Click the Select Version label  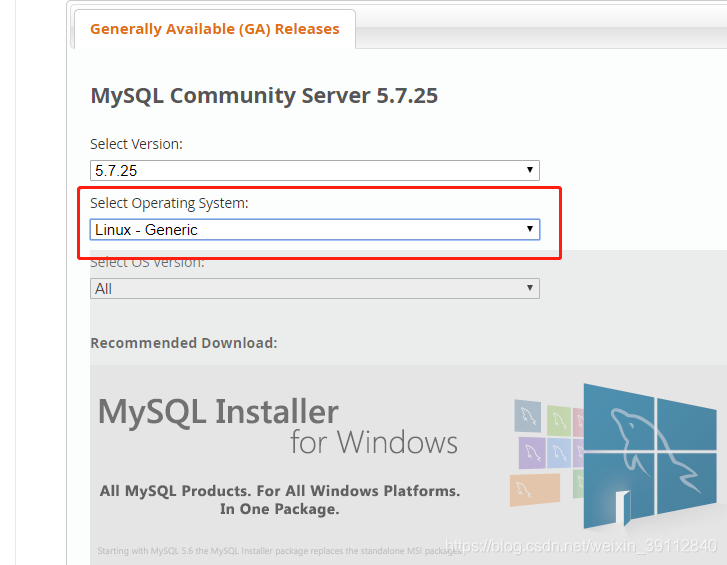point(136,144)
